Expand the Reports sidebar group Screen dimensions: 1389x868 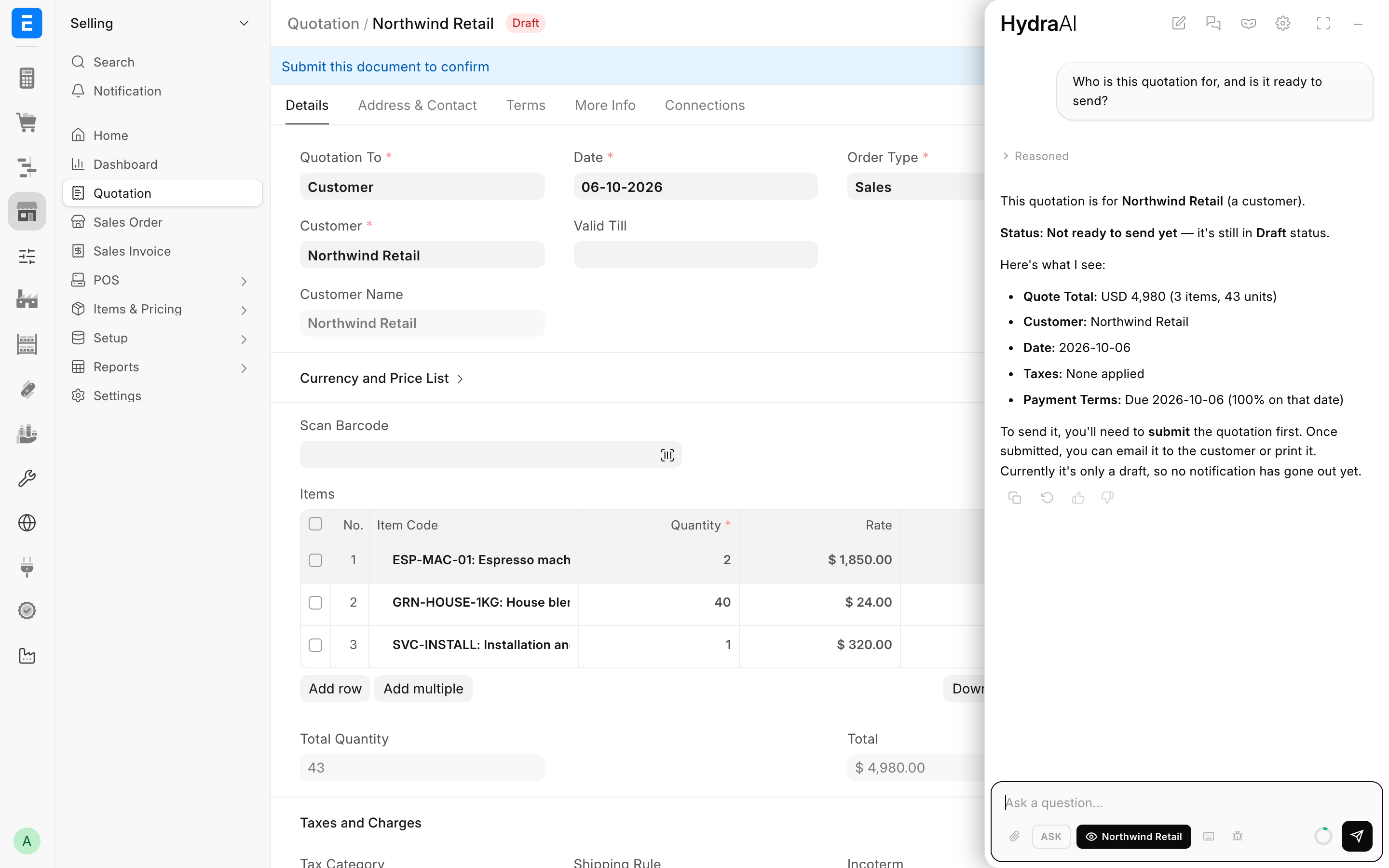coord(244,368)
